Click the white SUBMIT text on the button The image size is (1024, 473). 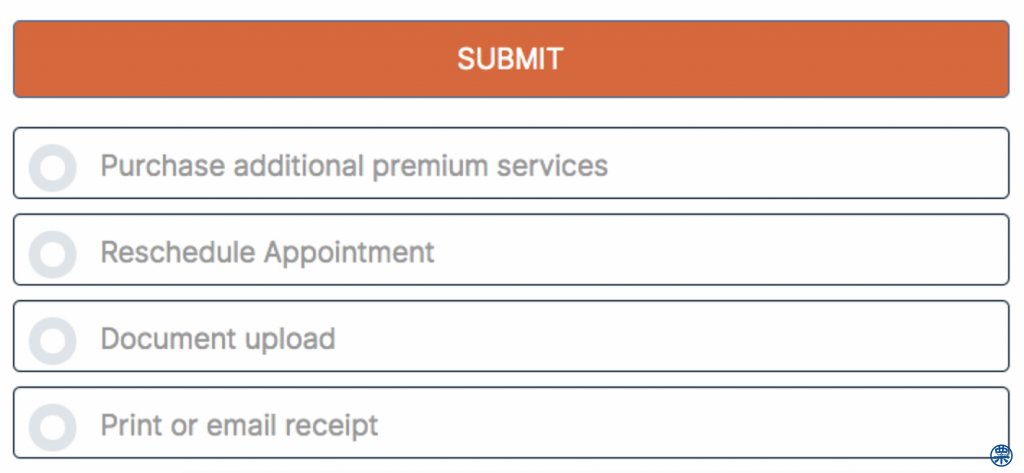tap(510, 59)
